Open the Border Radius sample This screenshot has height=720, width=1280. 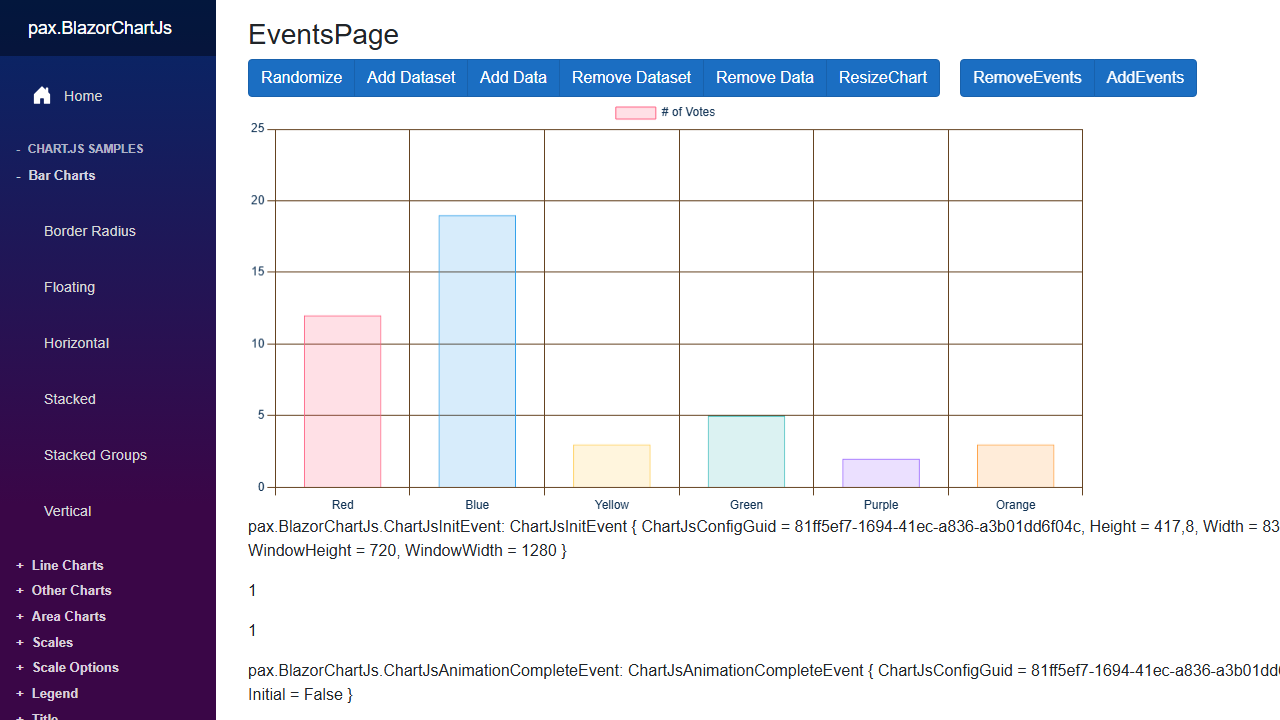(90, 231)
